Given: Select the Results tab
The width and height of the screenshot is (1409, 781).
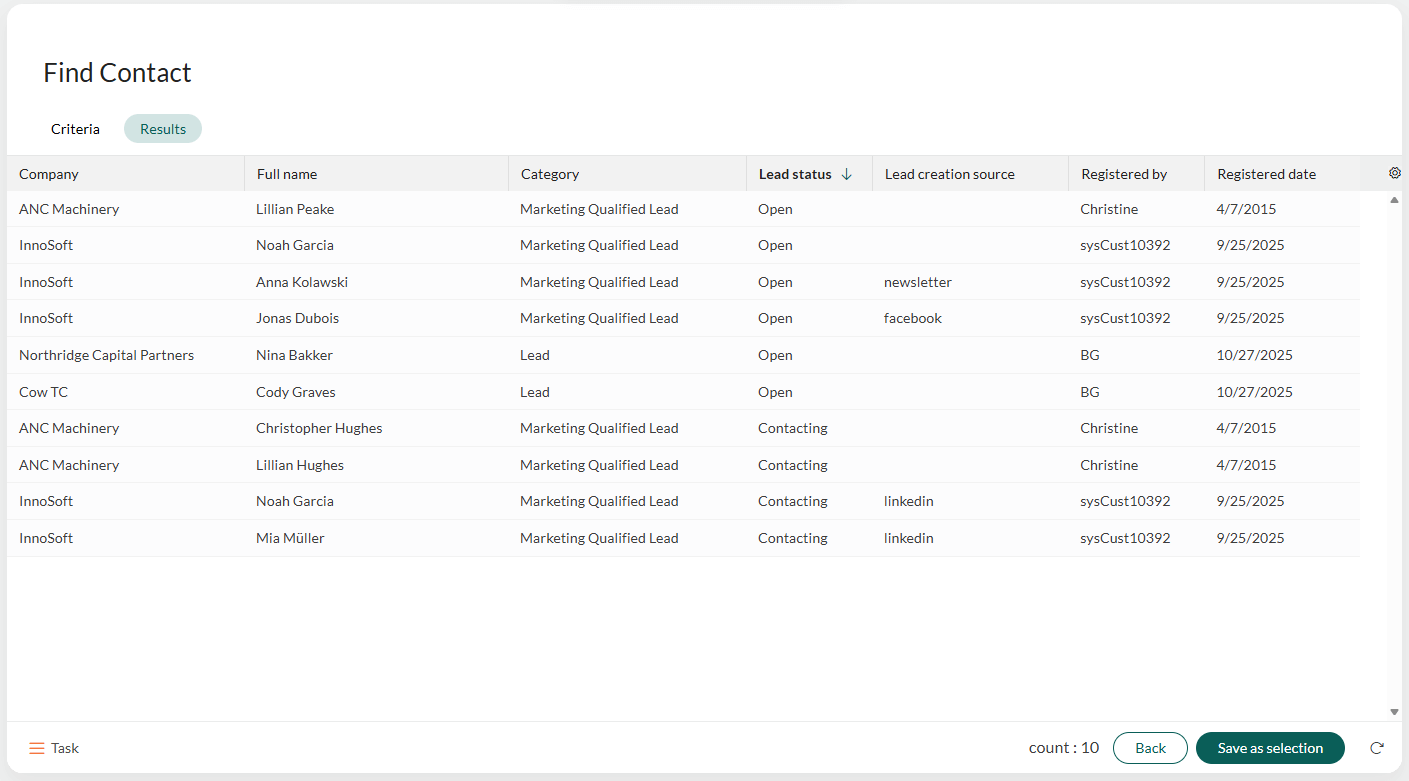Looking at the screenshot, I should point(162,128).
